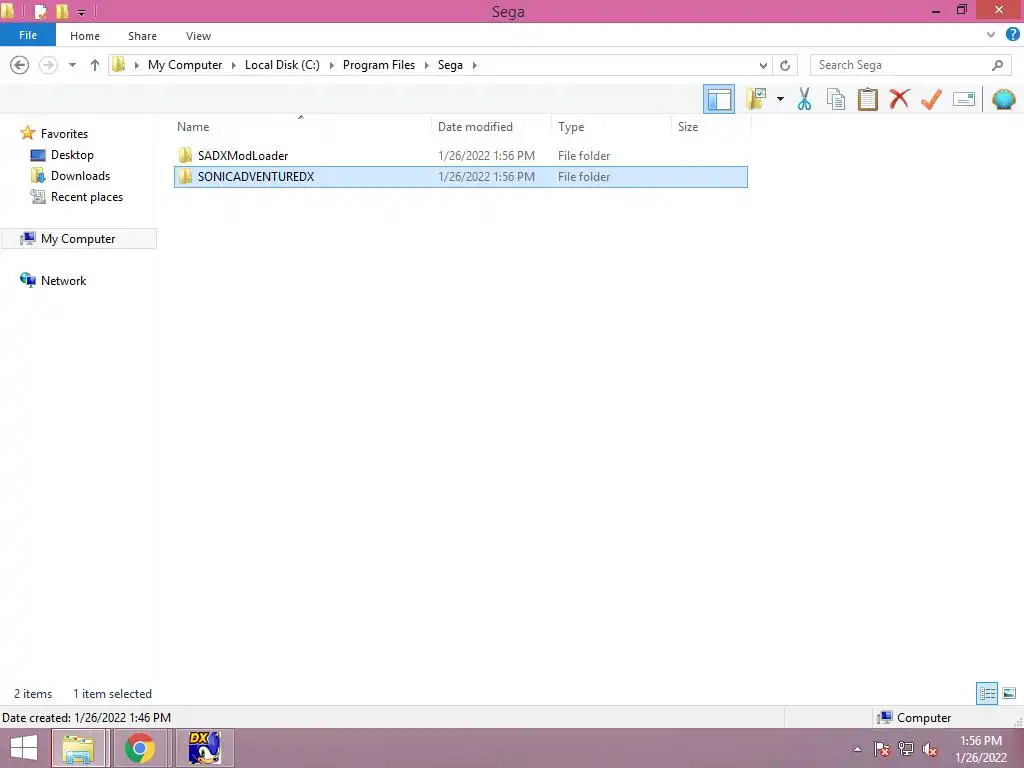Image resolution: width=1024 pixels, height=768 pixels.
Task: Sort by the Name column header
Action: point(300,127)
